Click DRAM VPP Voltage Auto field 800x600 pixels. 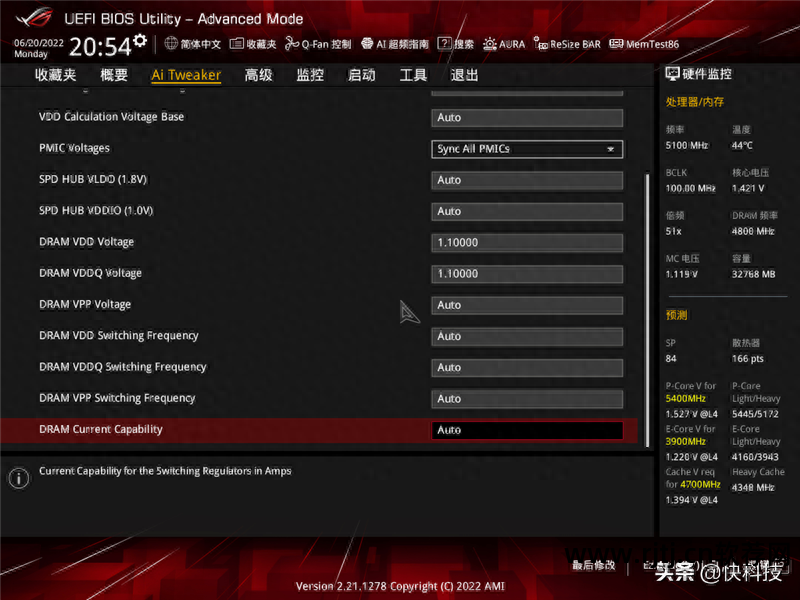pos(527,305)
